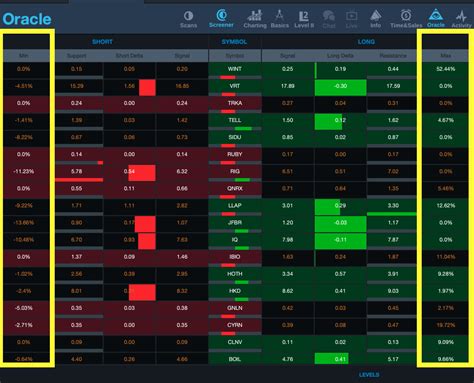This screenshot has height=383, width=474.
Task: Click VRT long Signal value 17.89
Action: click(x=287, y=86)
